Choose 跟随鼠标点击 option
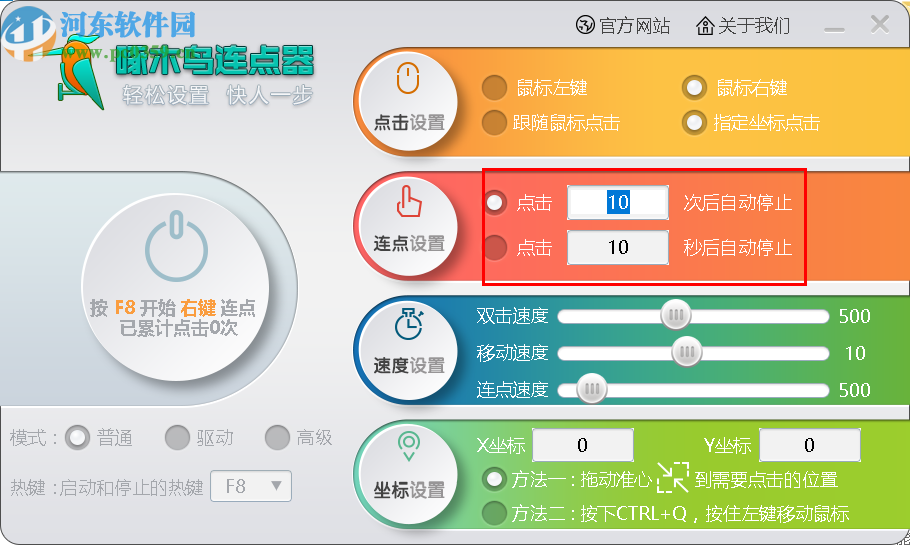The height and width of the screenshot is (545, 910). [x=494, y=122]
